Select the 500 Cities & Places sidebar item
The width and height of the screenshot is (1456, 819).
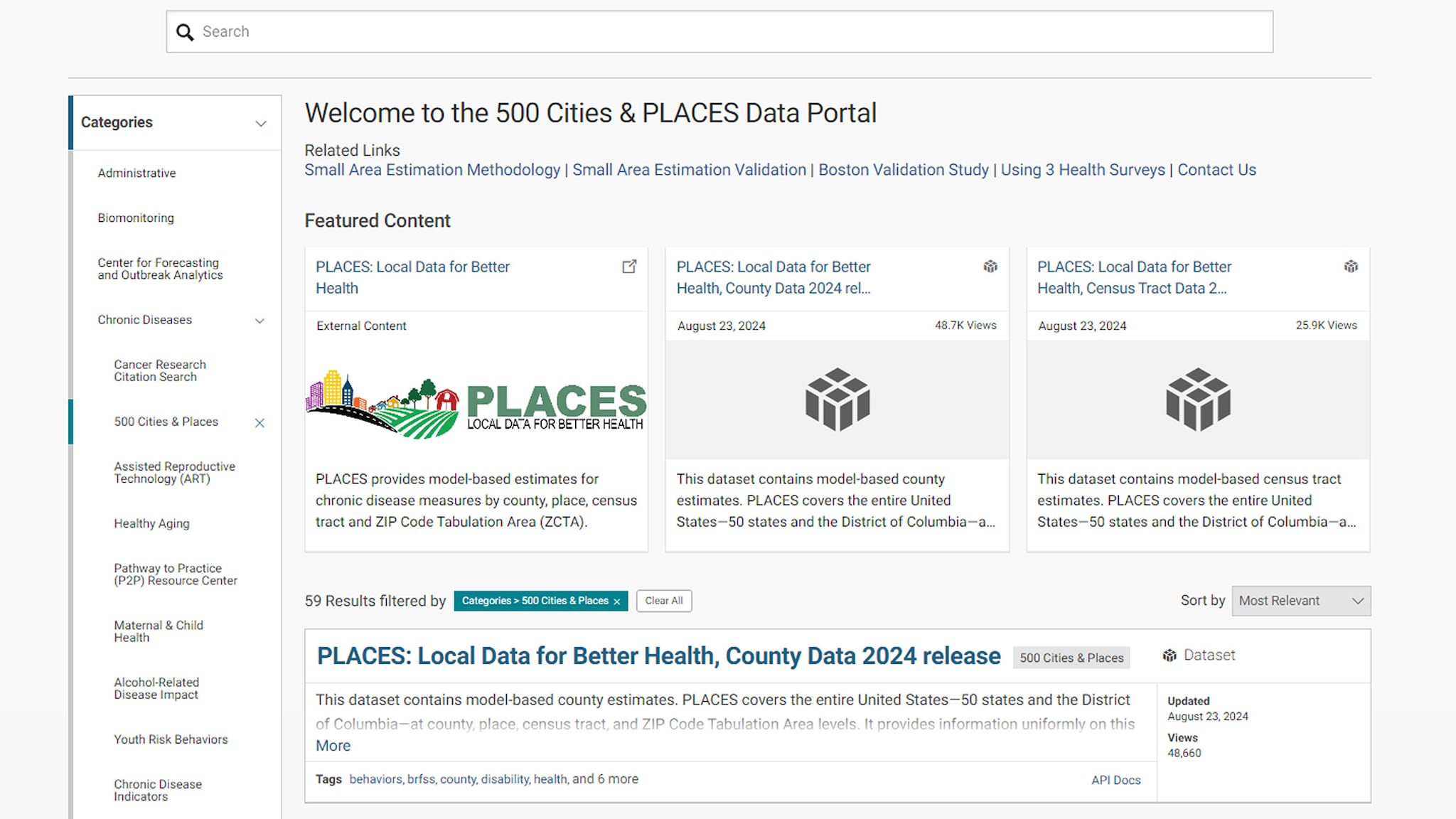(x=166, y=421)
